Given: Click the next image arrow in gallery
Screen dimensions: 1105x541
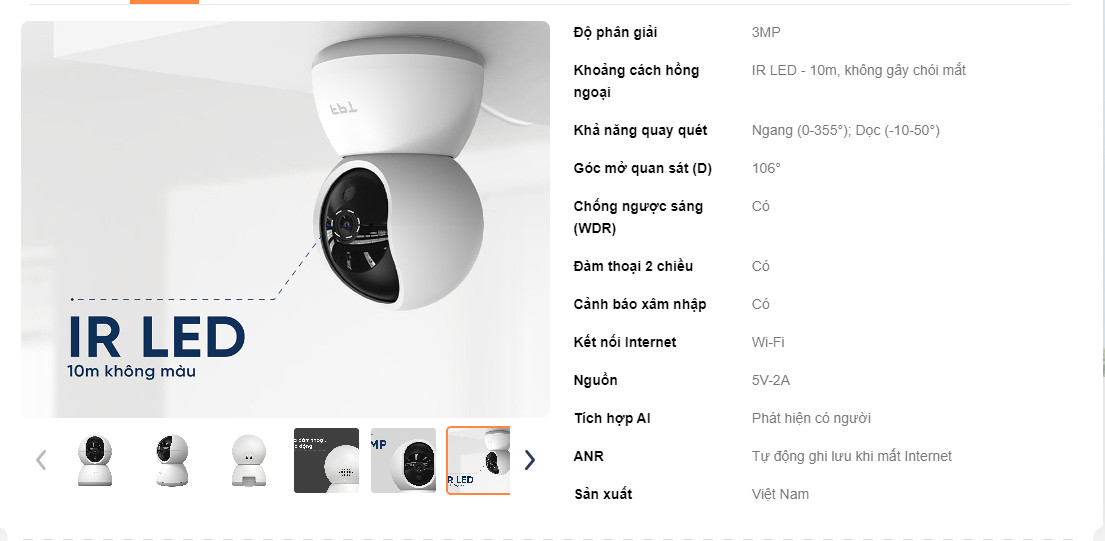Looking at the screenshot, I should [529, 460].
